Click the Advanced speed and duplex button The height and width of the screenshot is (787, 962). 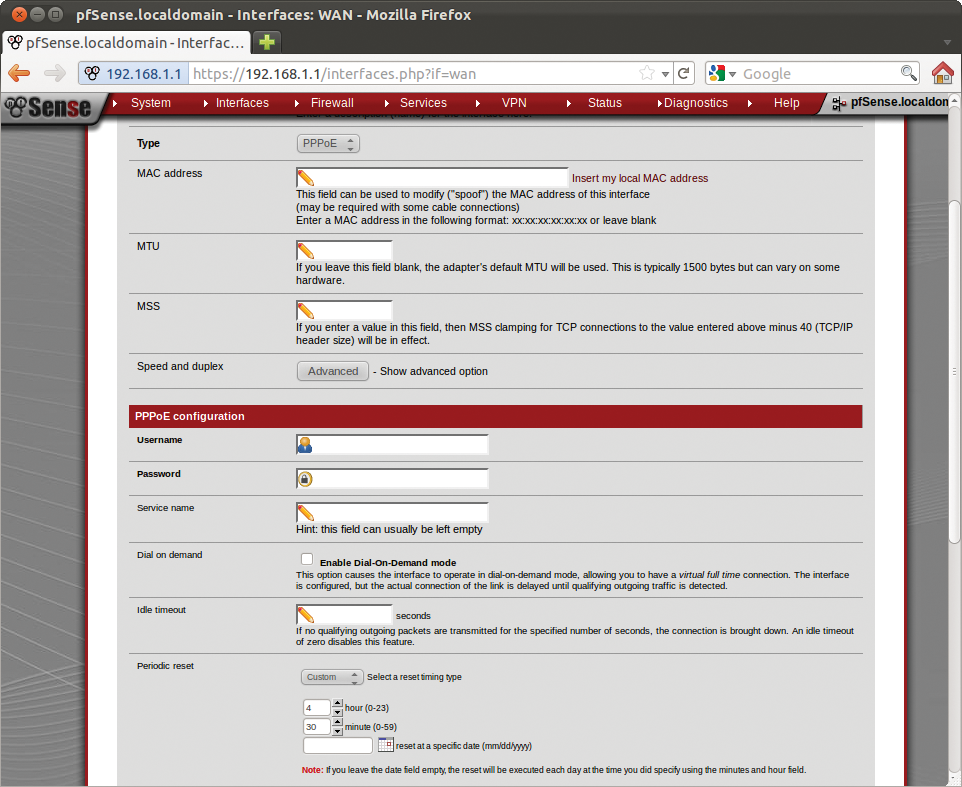tap(333, 371)
